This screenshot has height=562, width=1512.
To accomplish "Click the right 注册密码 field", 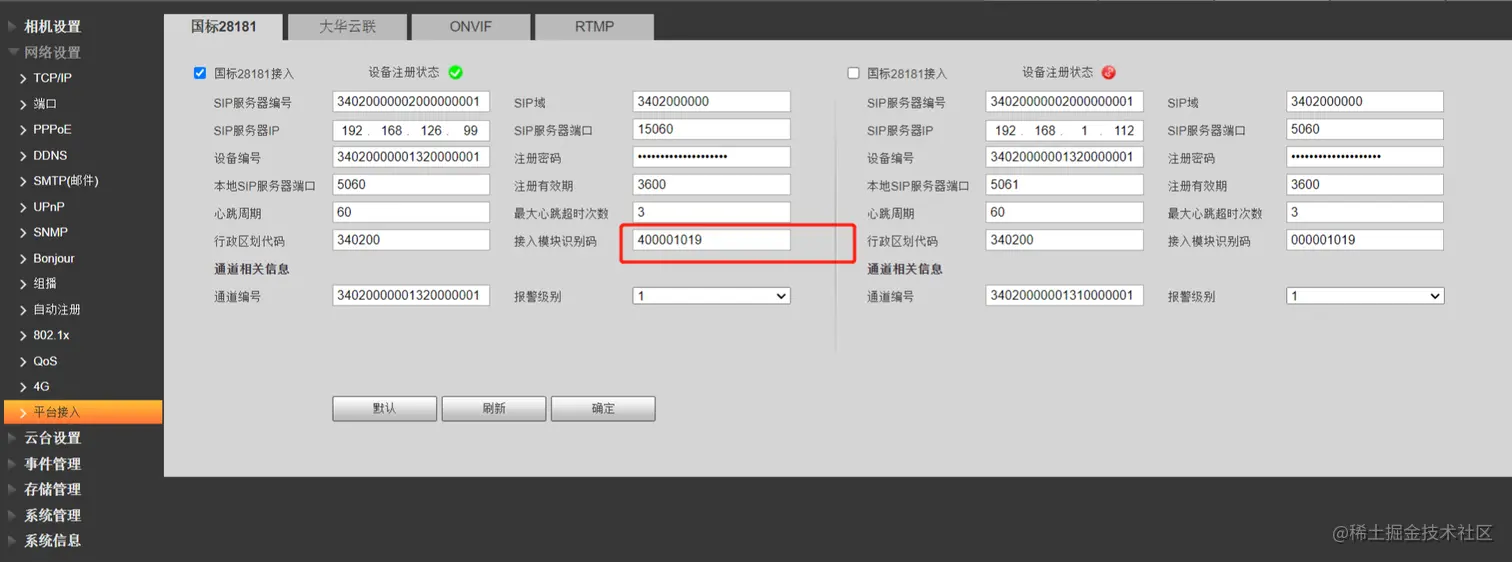I will point(1365,157).
